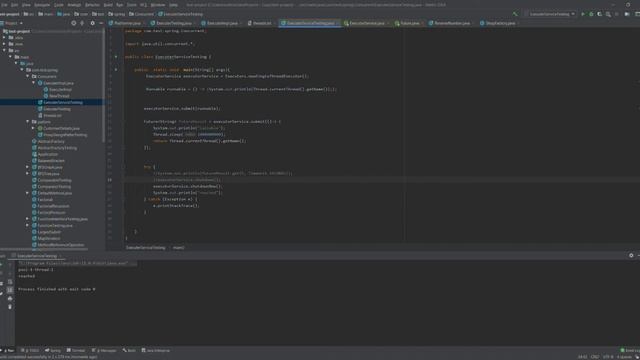Open the Build tool window button
The image size is (640, 360).
(129, 350)
